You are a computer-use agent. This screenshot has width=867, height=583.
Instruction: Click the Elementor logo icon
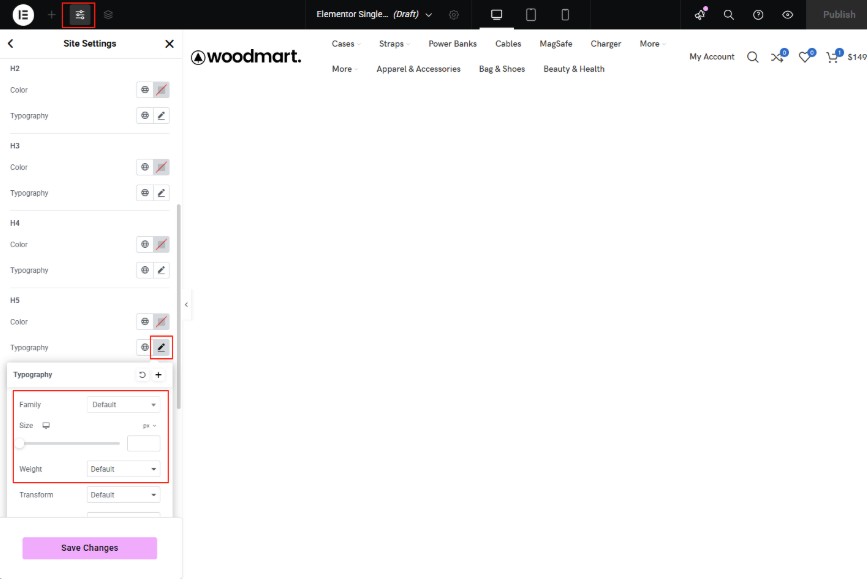(23, 15)
